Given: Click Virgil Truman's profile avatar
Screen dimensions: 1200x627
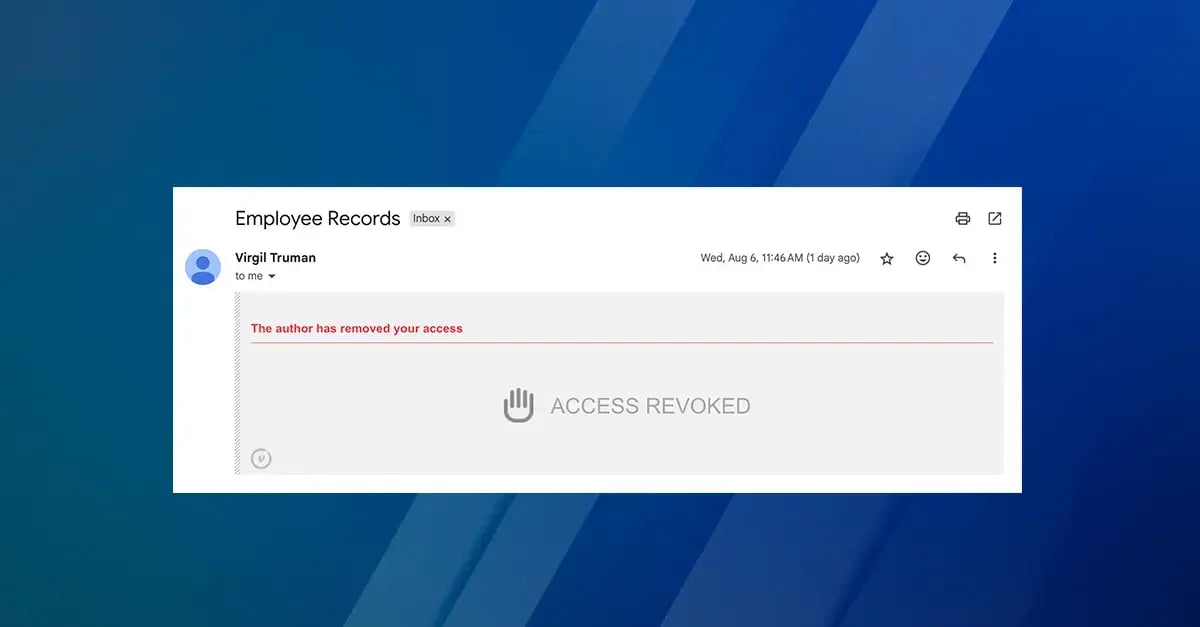Looking at the screenshot, I should point(203,267).
